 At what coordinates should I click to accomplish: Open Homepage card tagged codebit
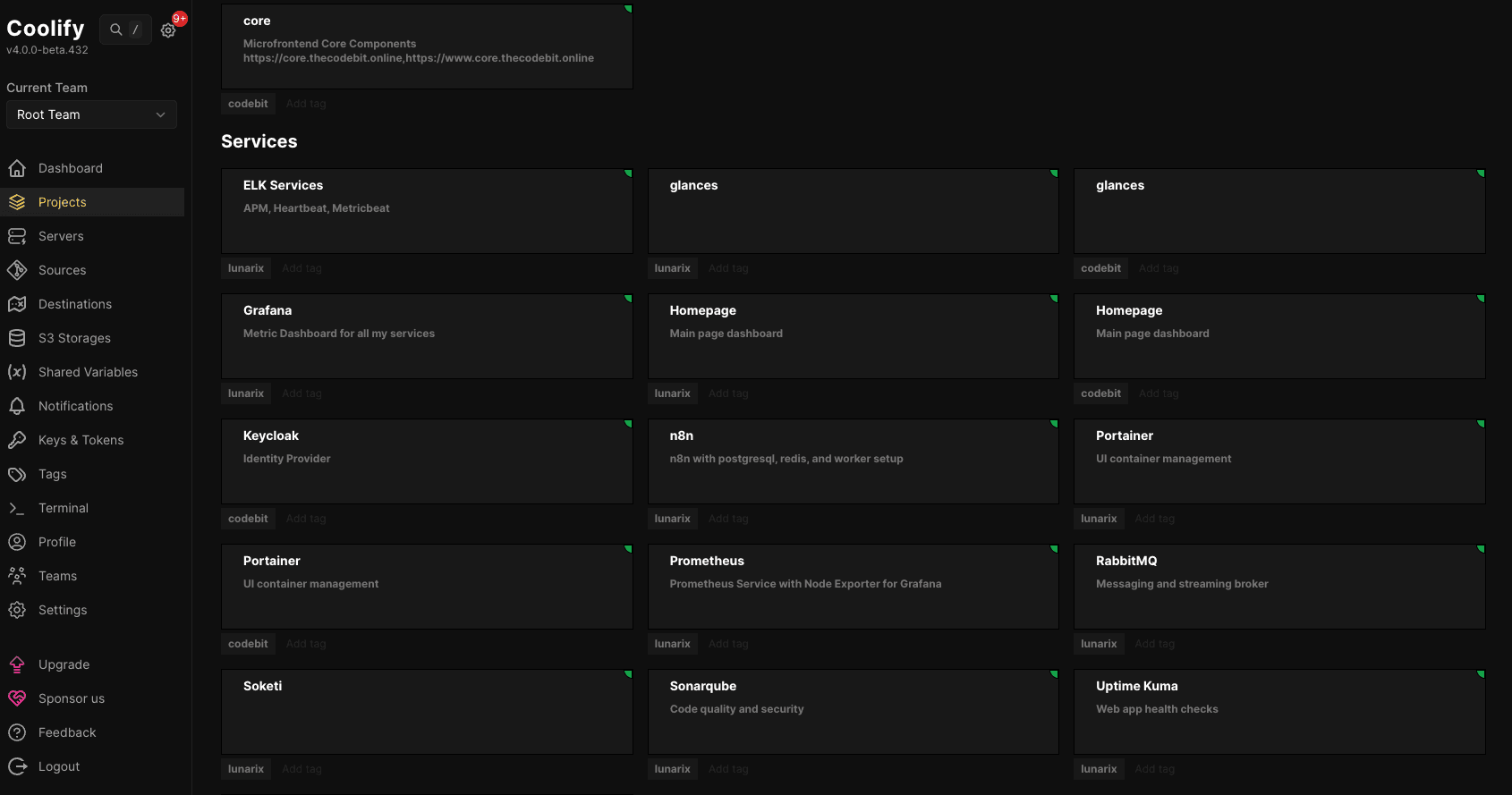[x=1279, y=336]
